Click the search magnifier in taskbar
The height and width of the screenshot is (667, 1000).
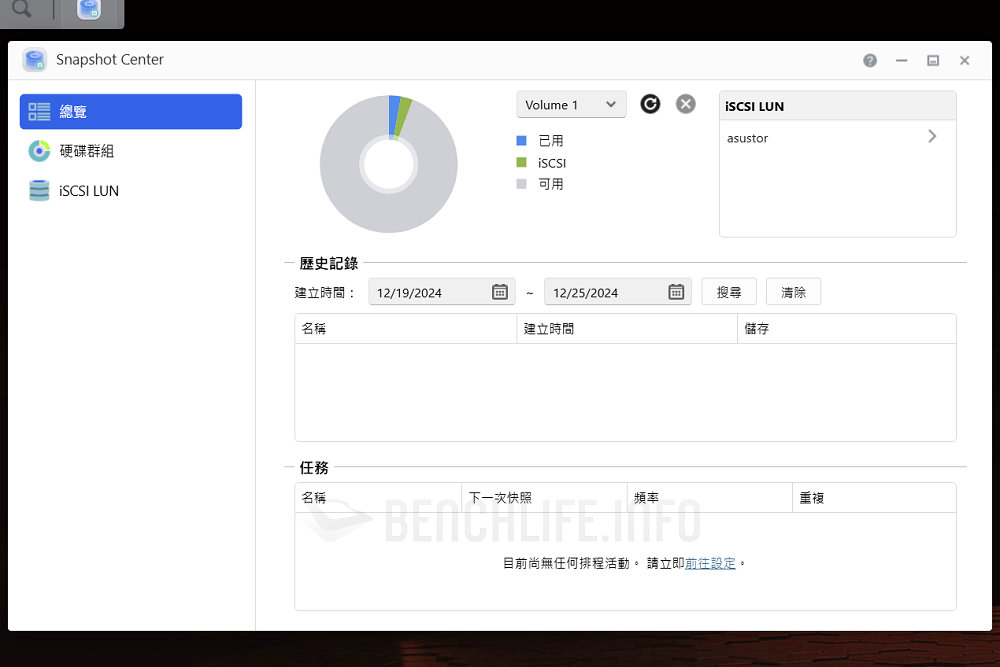click(x=21, y=11)
